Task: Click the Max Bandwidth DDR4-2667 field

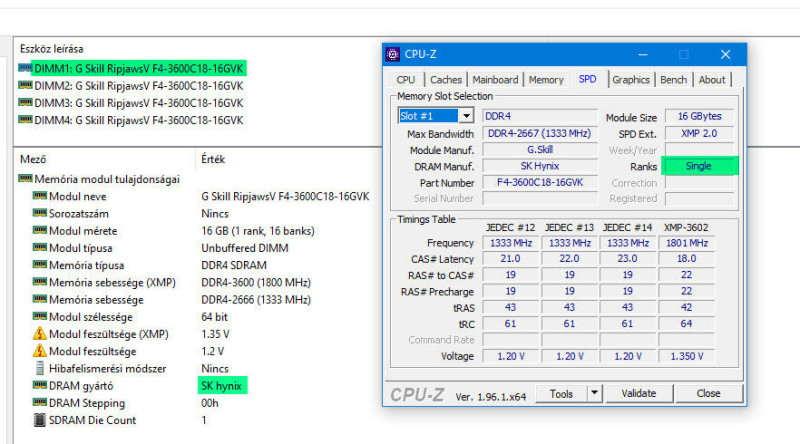Action: (540, 134)
